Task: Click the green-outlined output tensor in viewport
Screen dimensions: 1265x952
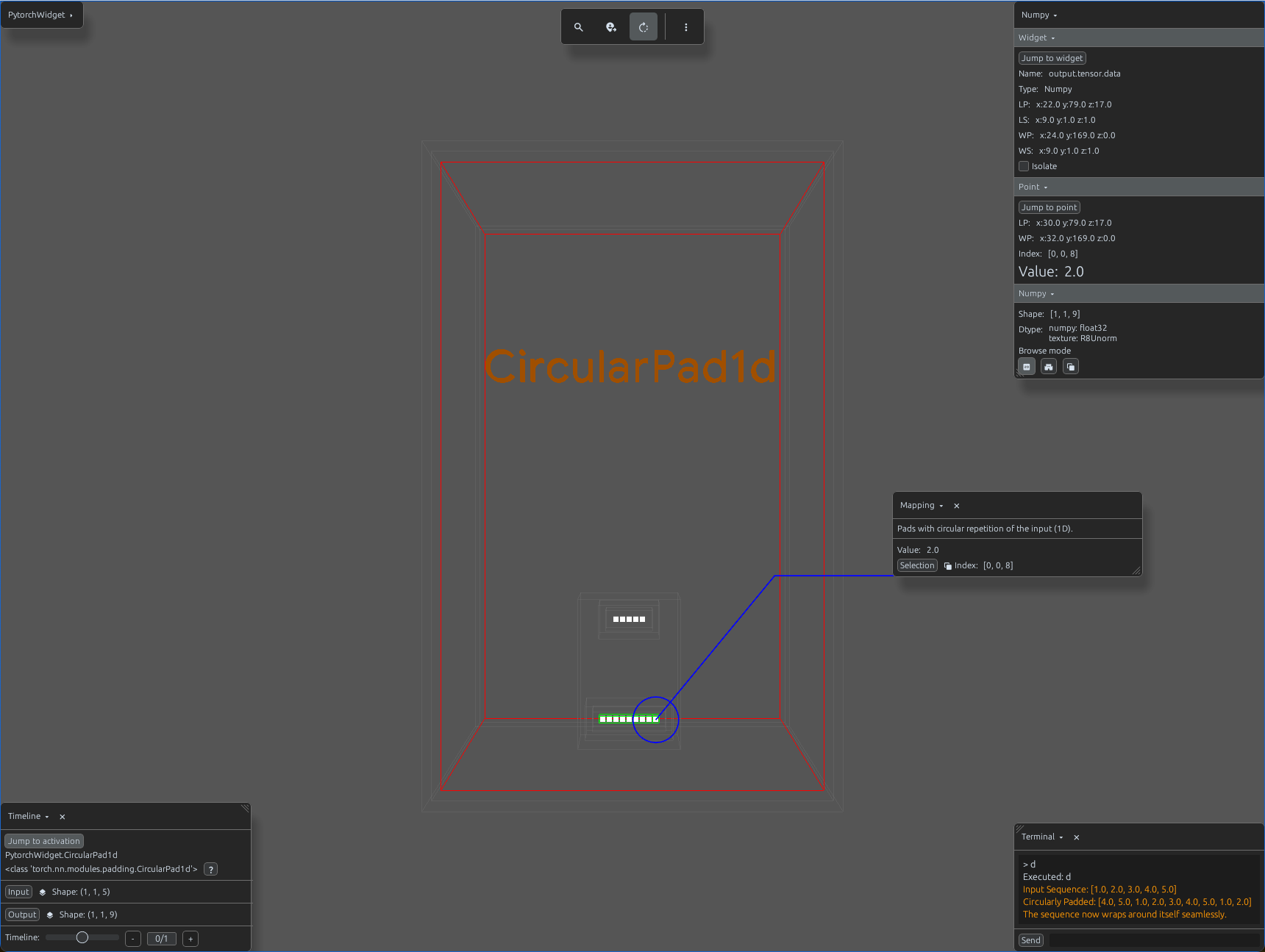Action: [629, 719]
